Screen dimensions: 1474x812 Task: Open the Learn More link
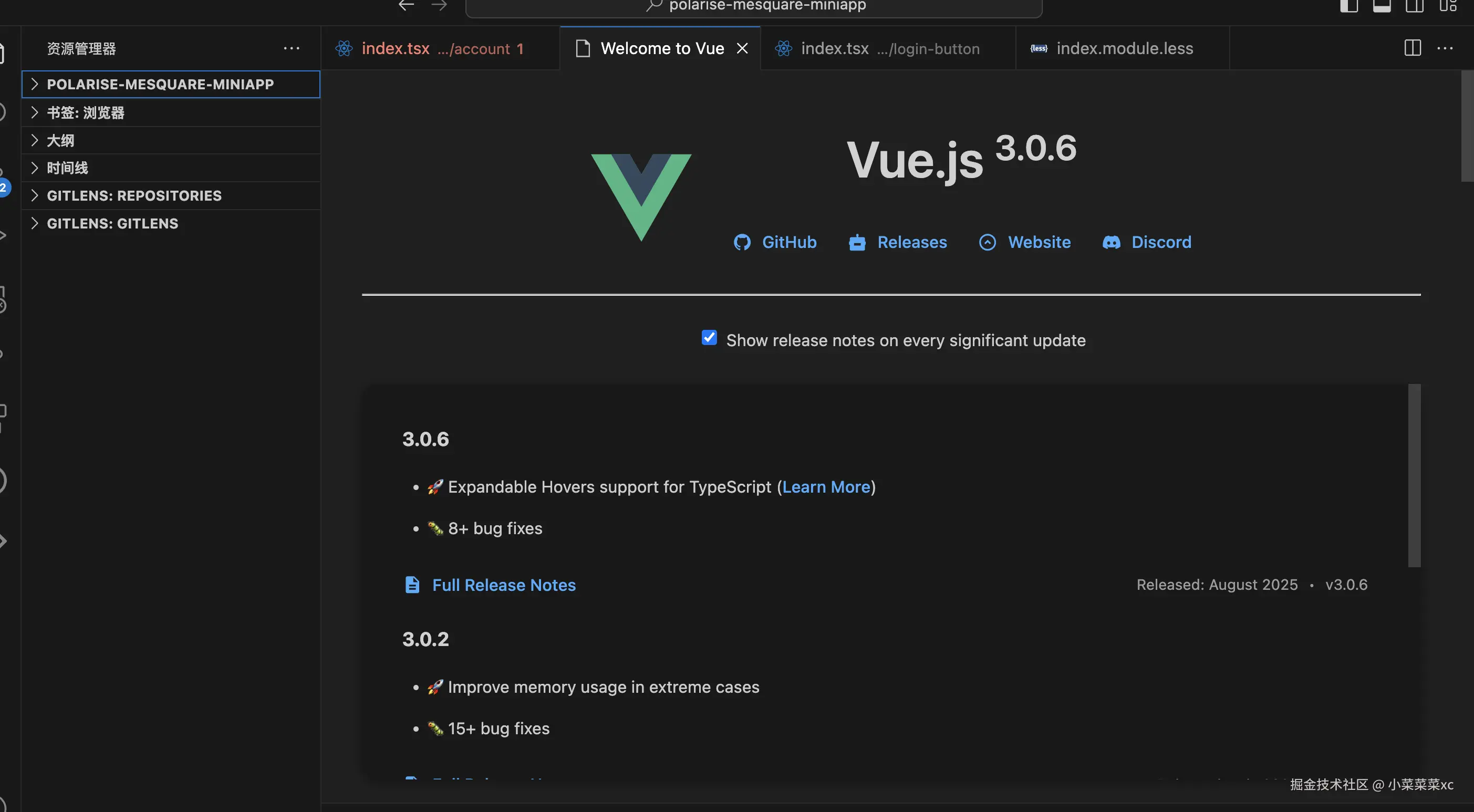click(826, 487)
